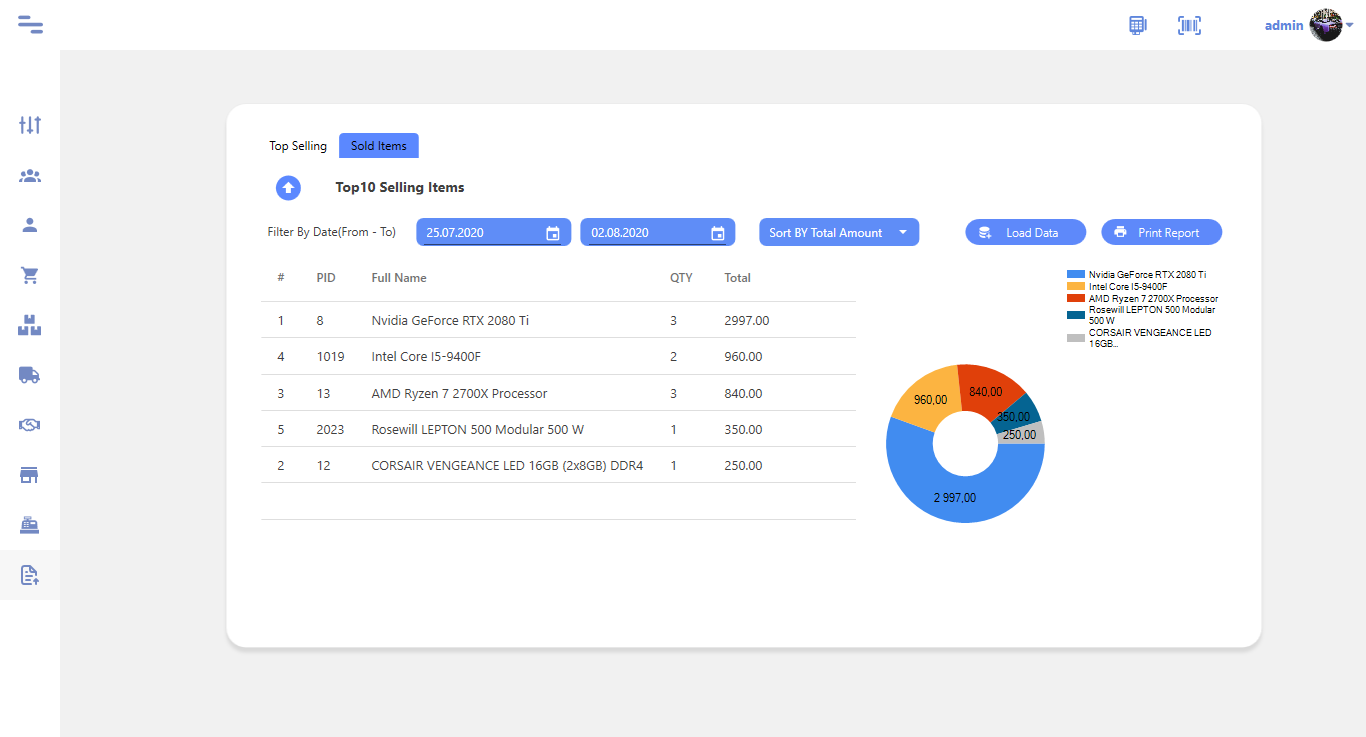
Task: Open the Sort BY Total Amount dropdown
Action: 839,232
